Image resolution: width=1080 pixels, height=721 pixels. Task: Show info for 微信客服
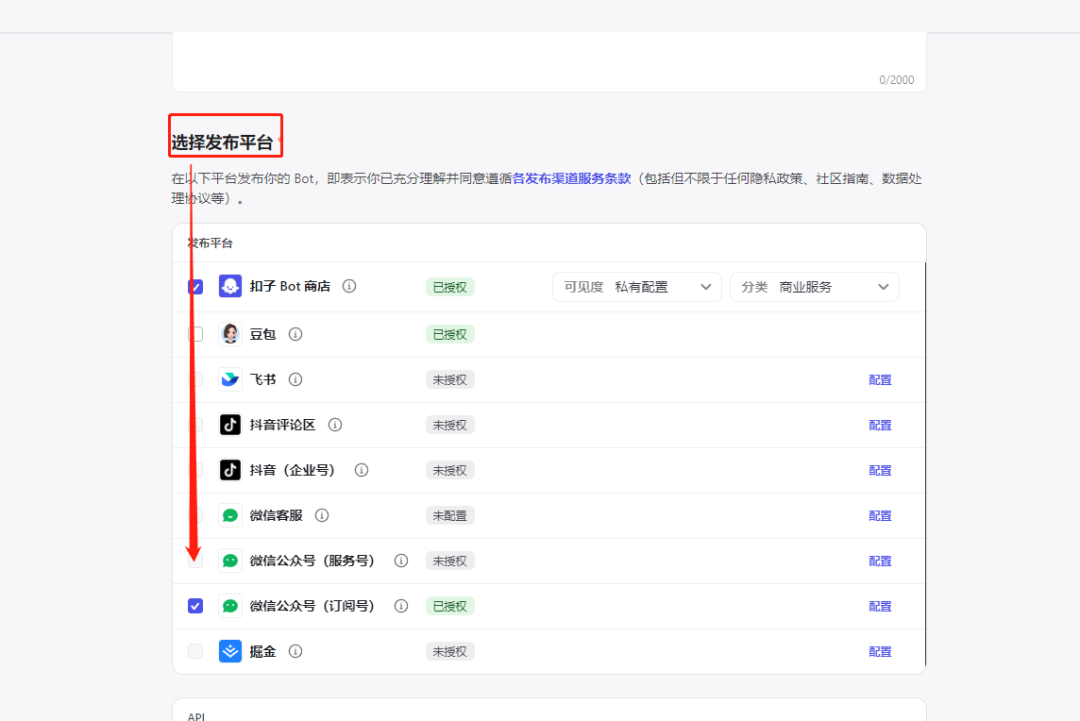point(322,515)
